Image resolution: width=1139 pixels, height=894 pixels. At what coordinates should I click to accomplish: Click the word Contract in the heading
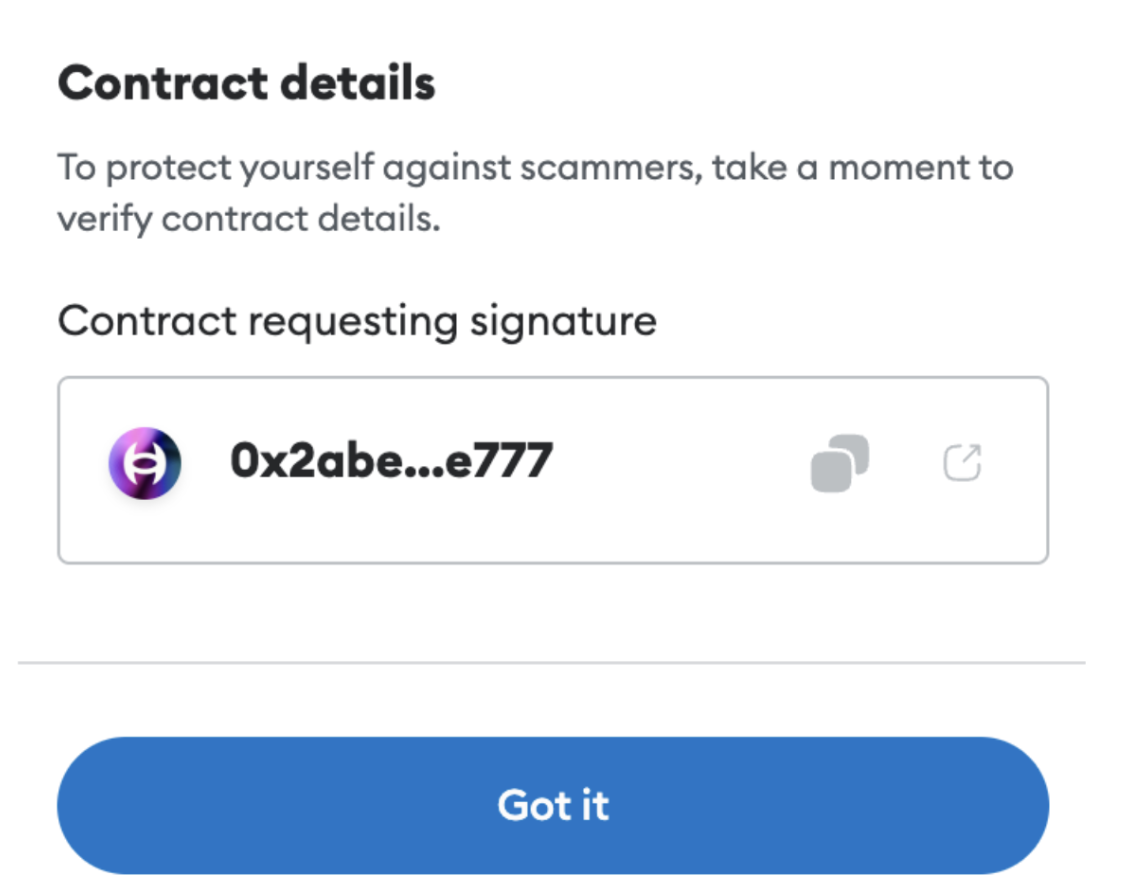[x=159, y=84]
